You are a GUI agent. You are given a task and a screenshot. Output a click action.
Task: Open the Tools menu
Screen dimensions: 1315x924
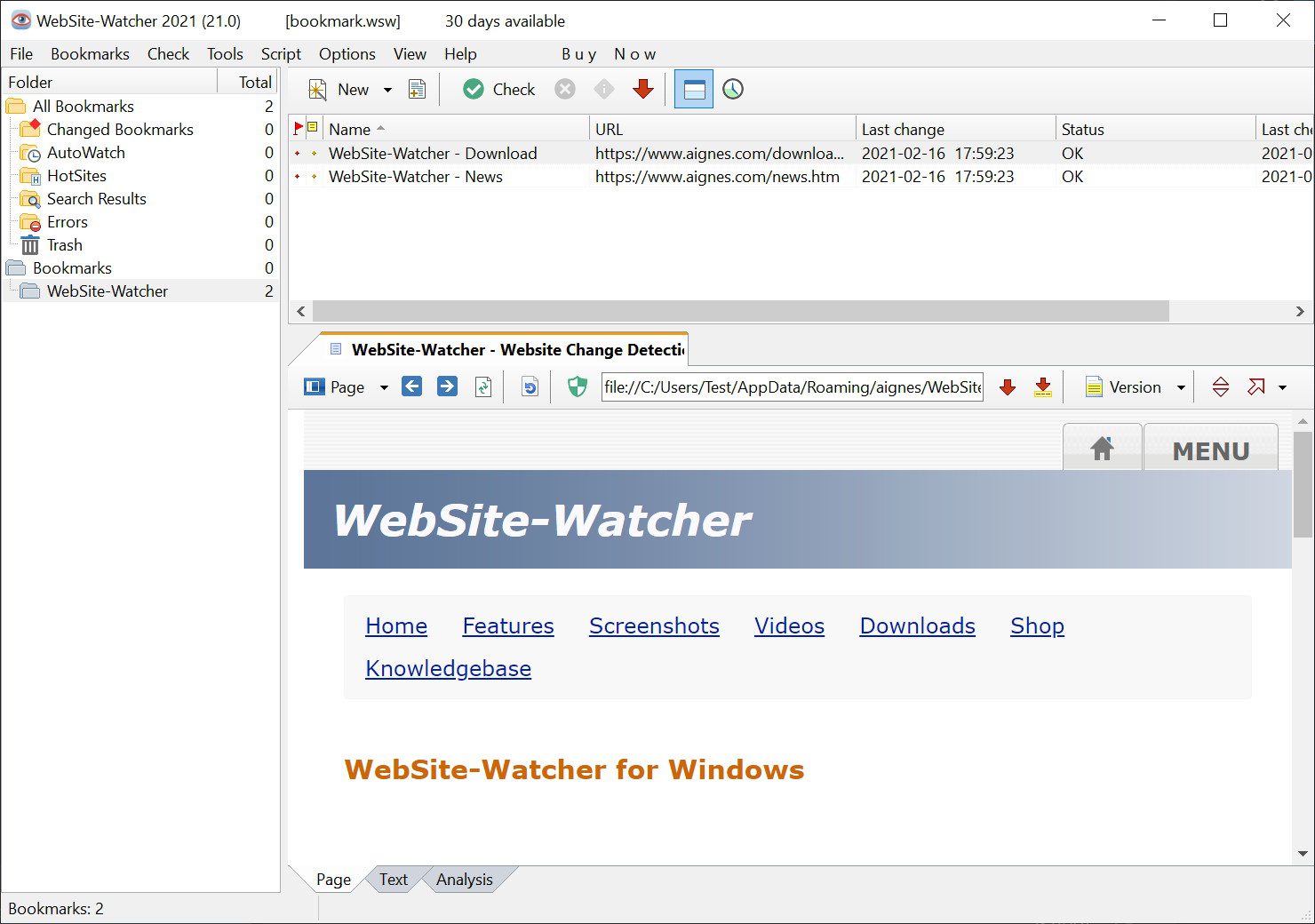coord(225,54)
